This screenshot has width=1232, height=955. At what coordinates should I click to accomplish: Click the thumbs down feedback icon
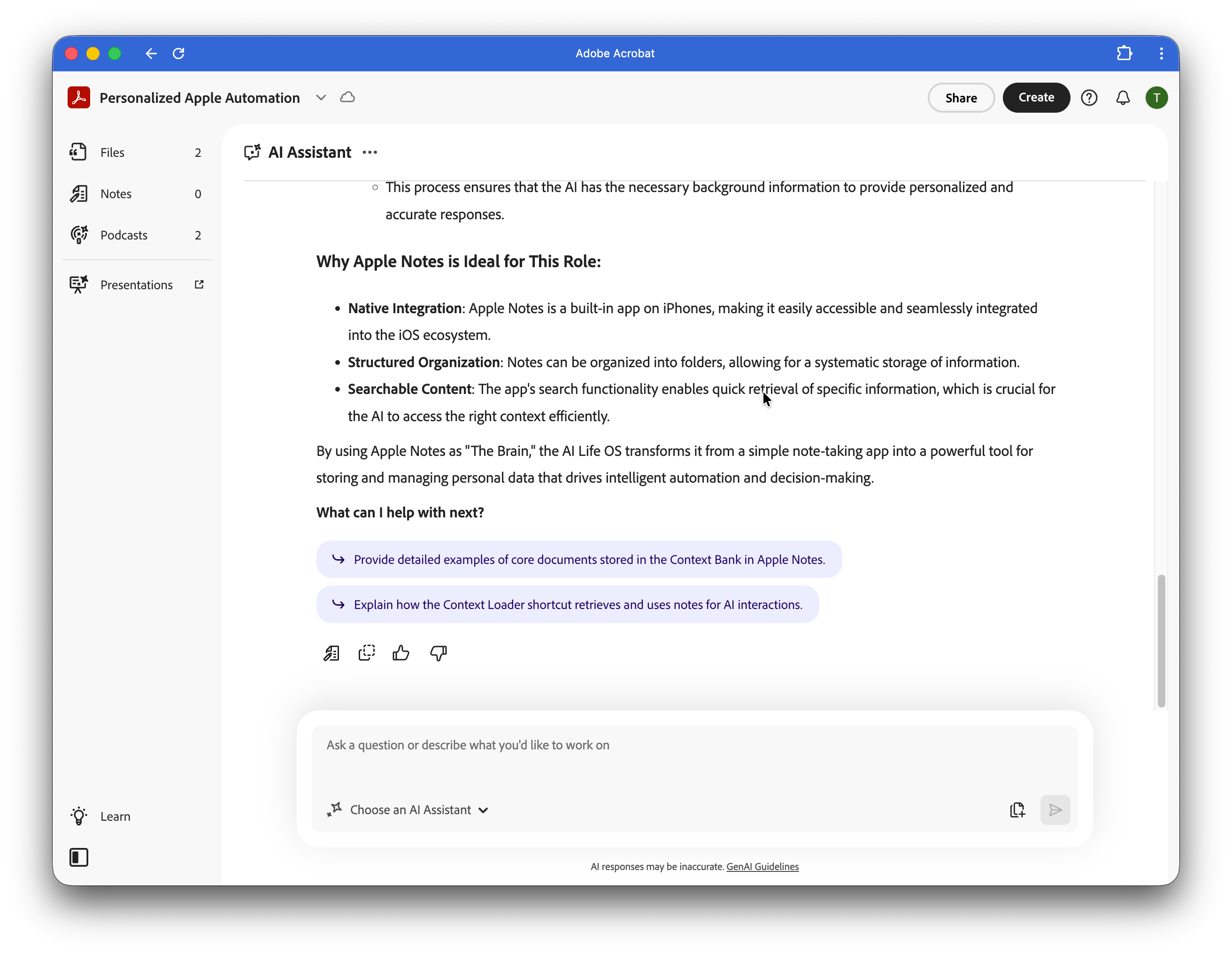[x=439, y=653]
